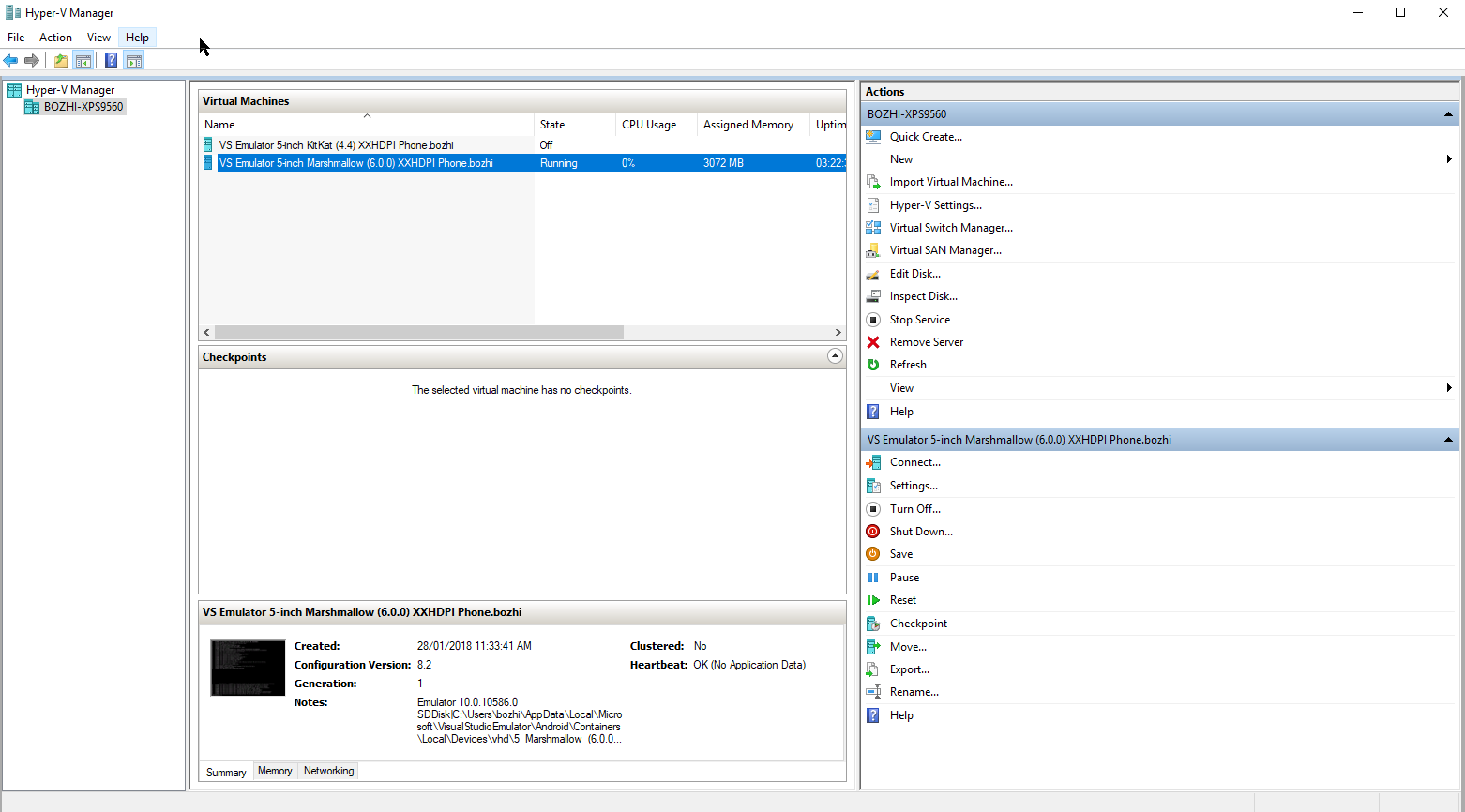
Task: Click the VM Settings icon
Action: 873,486
